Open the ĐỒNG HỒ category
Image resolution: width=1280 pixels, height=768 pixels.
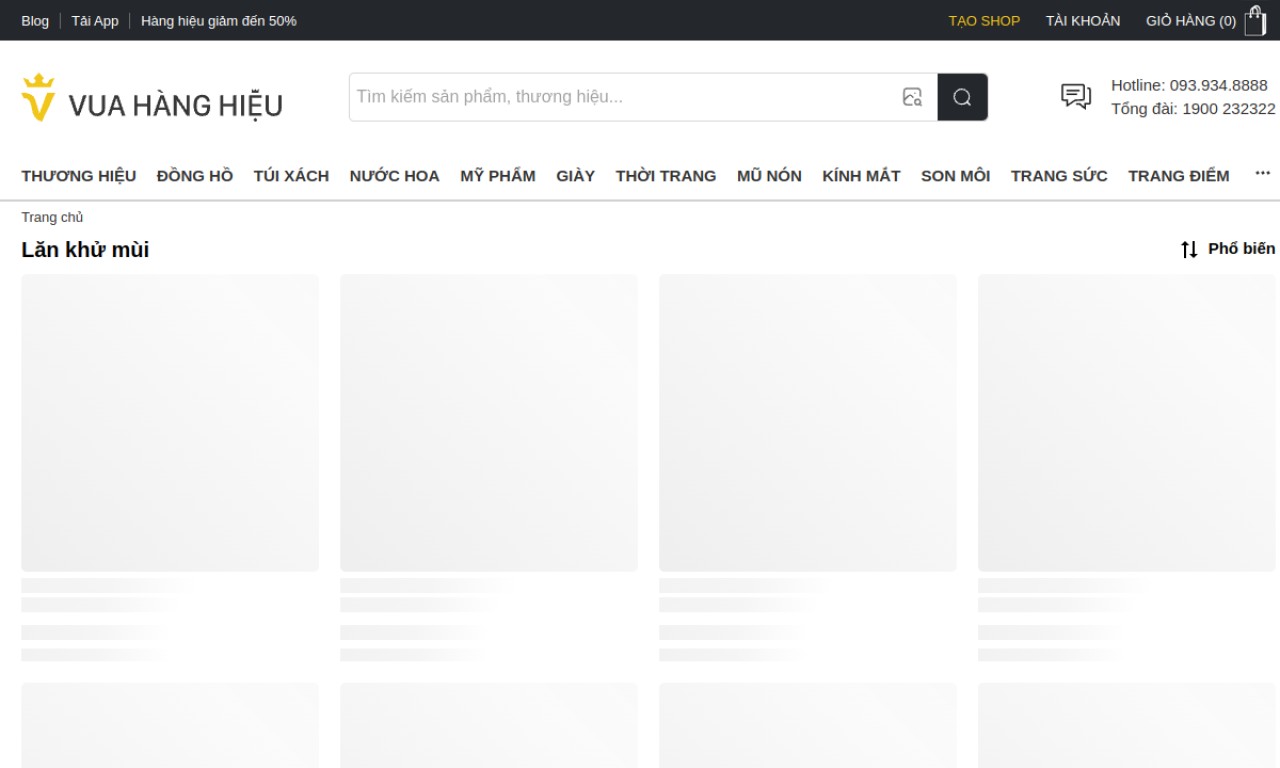[195, 176]
